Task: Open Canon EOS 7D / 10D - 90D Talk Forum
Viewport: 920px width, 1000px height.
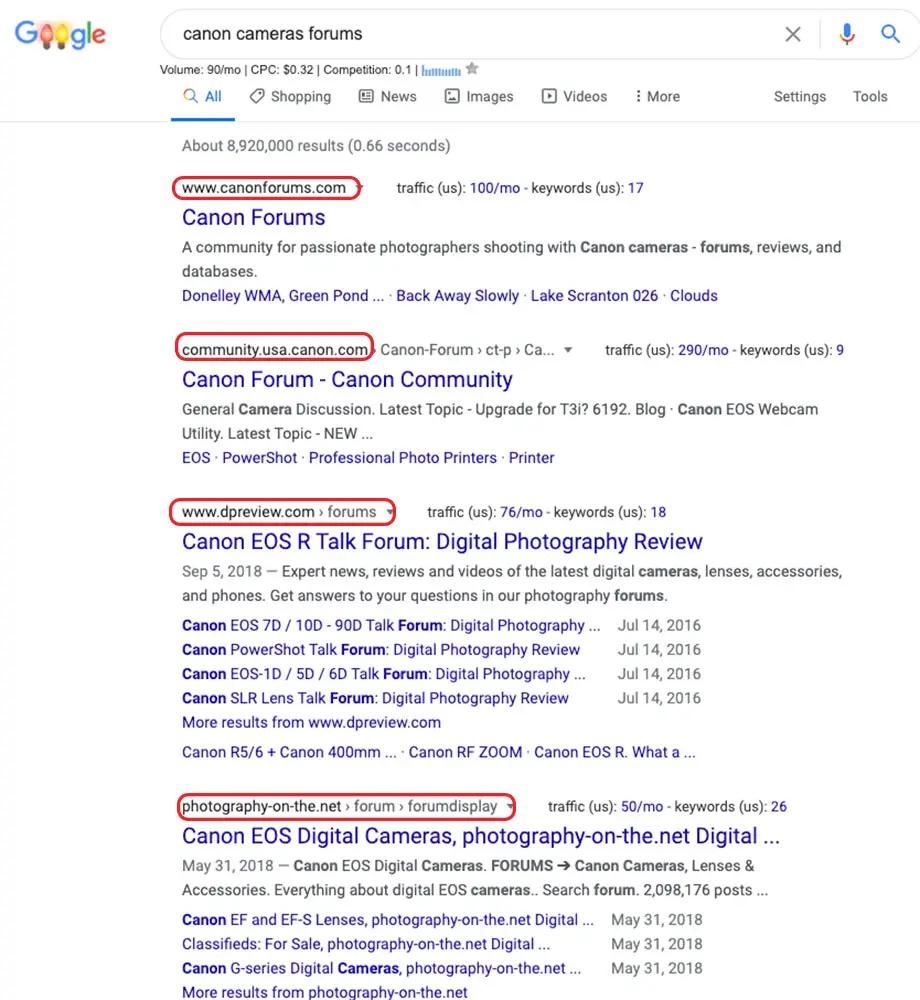Action: [391, 626]
